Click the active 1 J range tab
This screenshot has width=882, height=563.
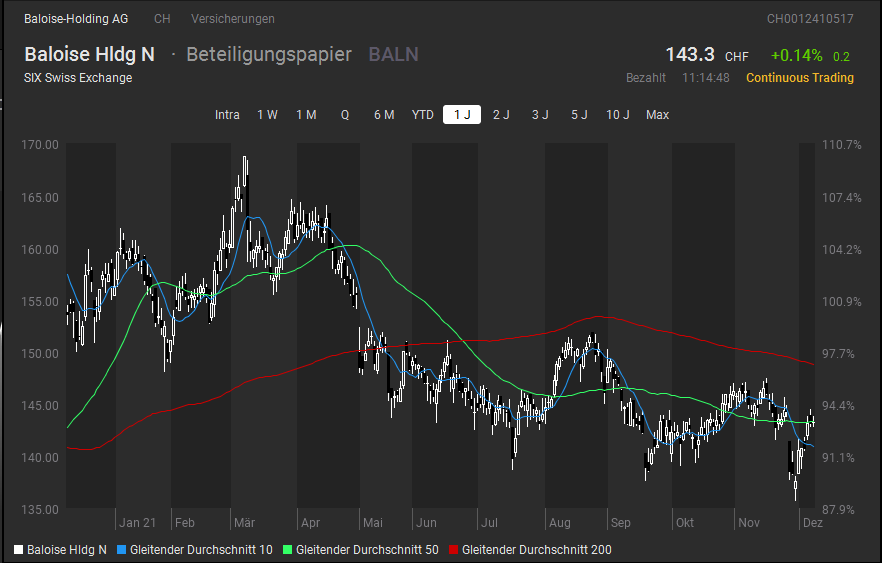coord(462,115)
